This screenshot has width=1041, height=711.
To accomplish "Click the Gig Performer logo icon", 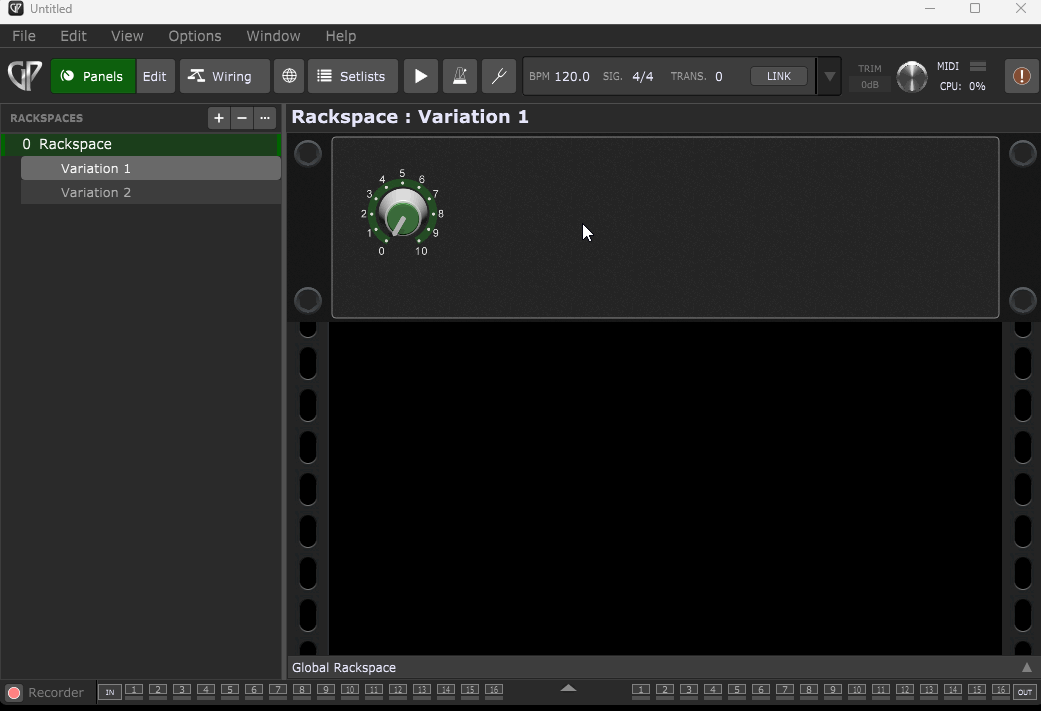I will [25, 76].
